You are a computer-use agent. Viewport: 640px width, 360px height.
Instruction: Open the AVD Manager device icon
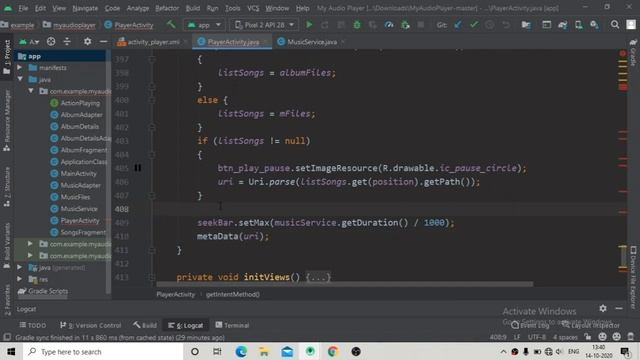(x=578, y=25)
